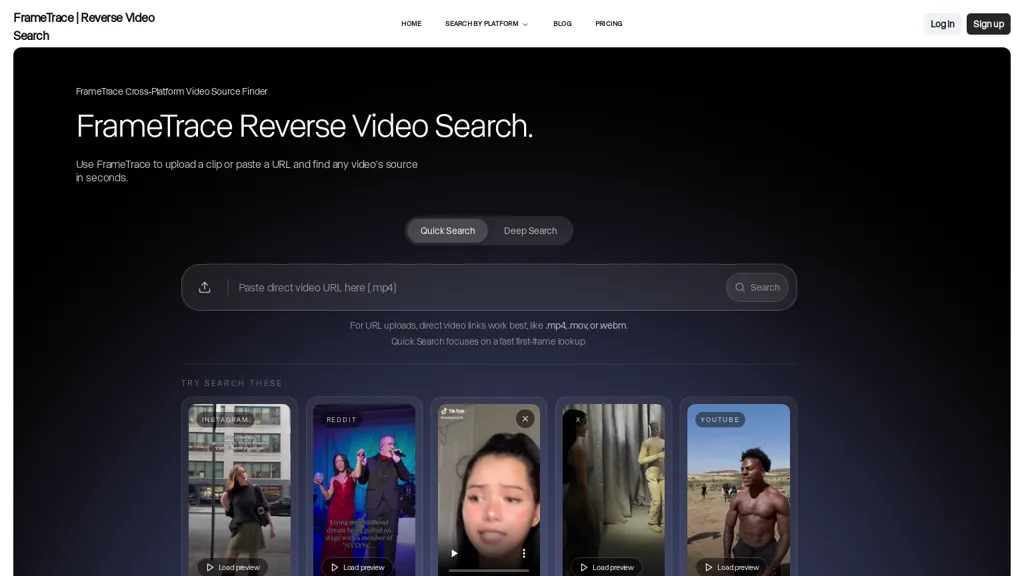Image resolution: width=1024 pixels, height=576 pixels.
Task: Click the REDDIT platform badge
Action: 342,419
